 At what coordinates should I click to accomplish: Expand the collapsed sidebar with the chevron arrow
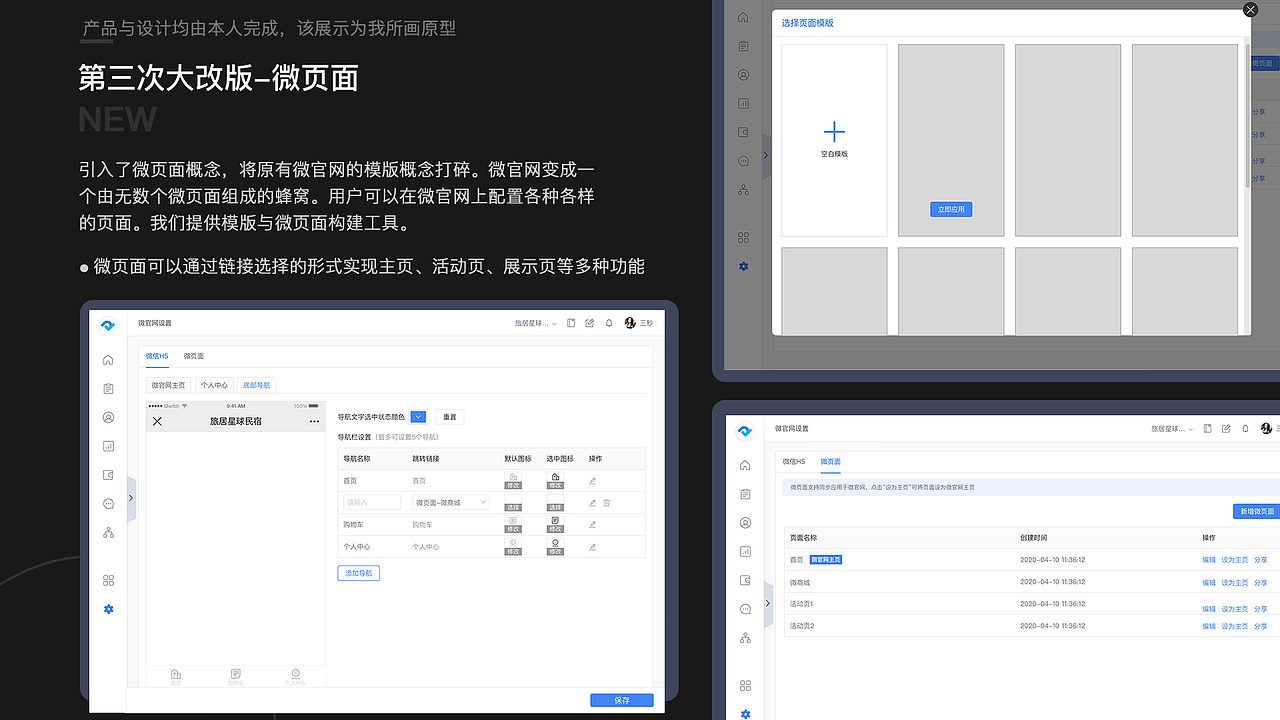click(131, 497)
